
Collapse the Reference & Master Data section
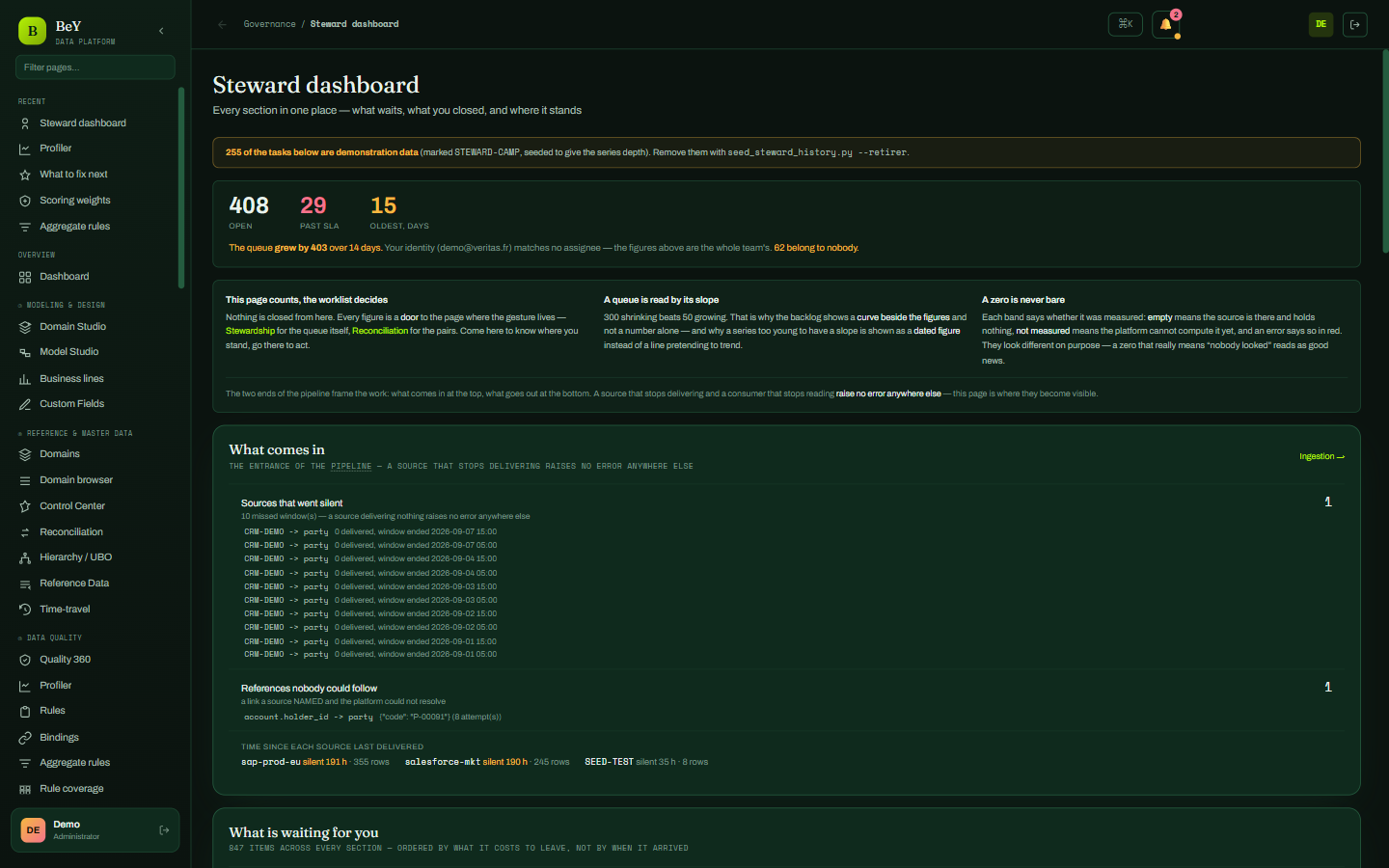click(x=75, y=433)
